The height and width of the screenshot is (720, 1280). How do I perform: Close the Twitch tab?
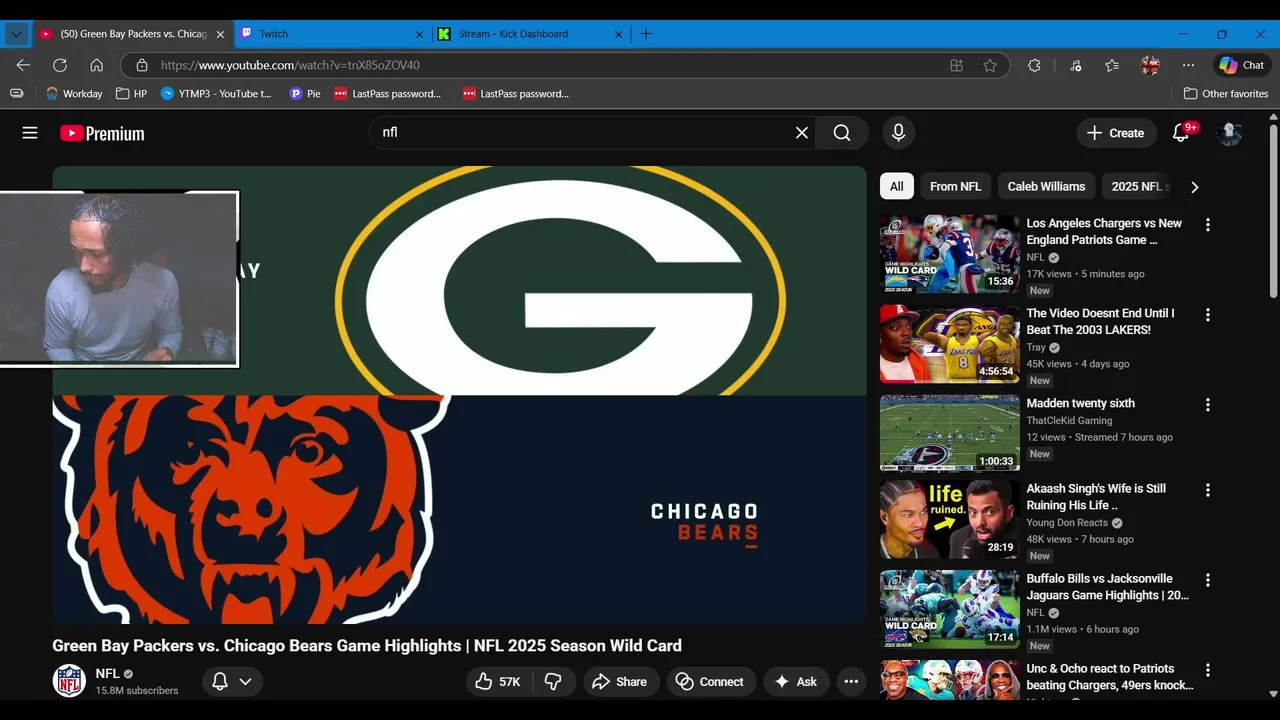420,34
